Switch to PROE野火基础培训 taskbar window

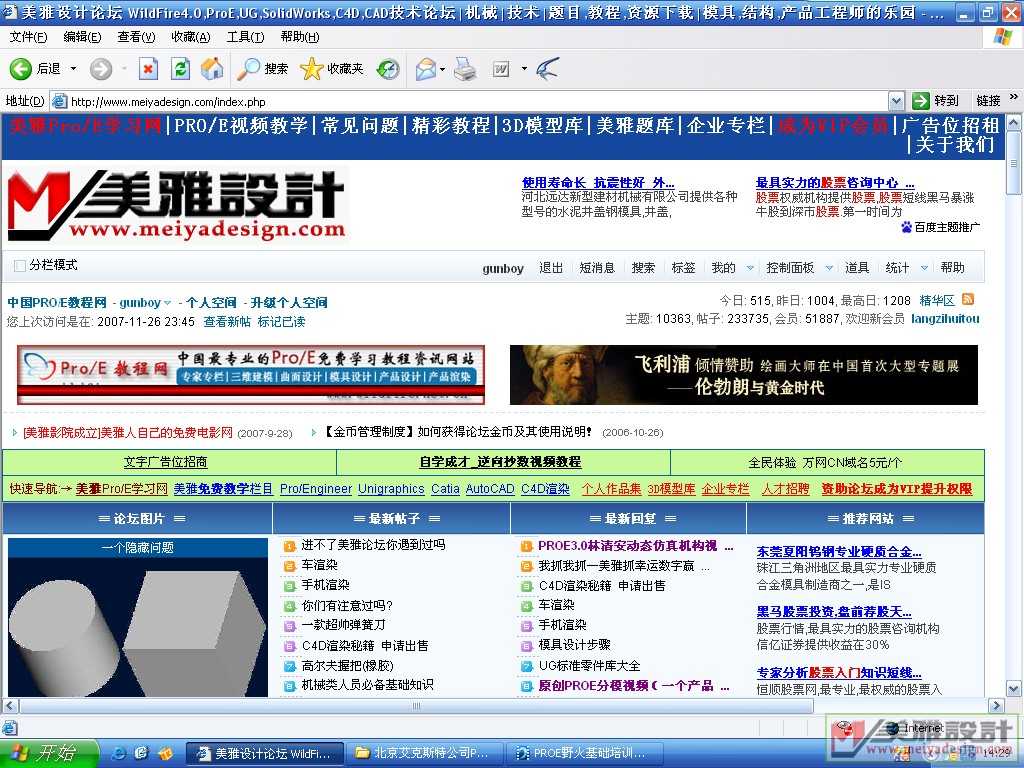(x=583, y=753)
